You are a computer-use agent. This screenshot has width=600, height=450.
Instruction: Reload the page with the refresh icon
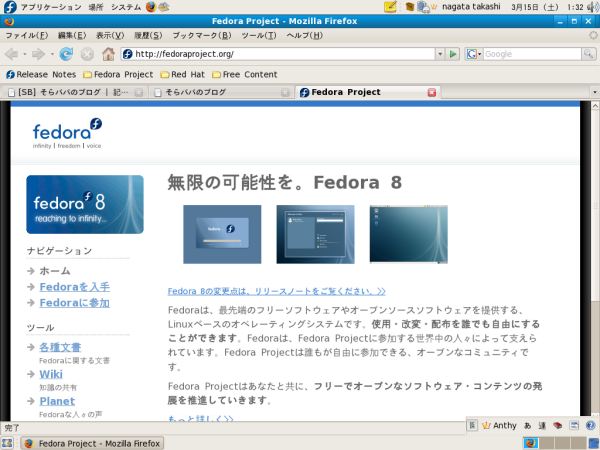(x=66, y=54)
